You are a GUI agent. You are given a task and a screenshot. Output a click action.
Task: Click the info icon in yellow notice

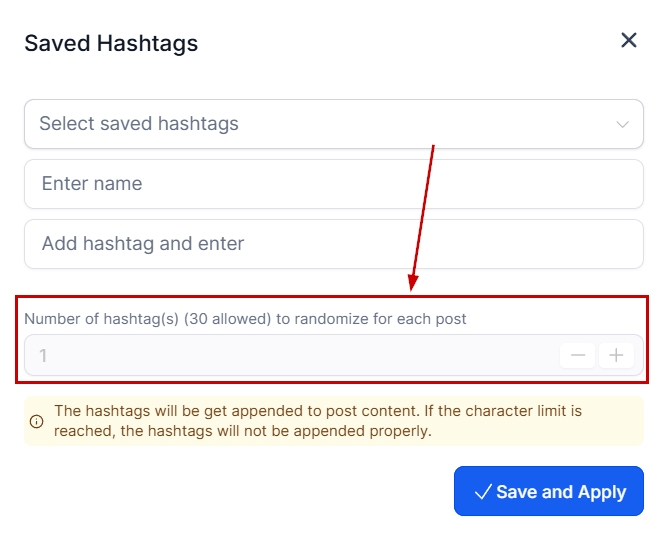click(37, 421)
